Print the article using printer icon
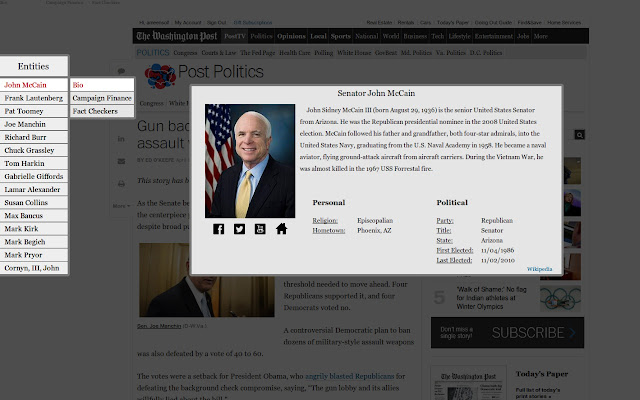 121,184
